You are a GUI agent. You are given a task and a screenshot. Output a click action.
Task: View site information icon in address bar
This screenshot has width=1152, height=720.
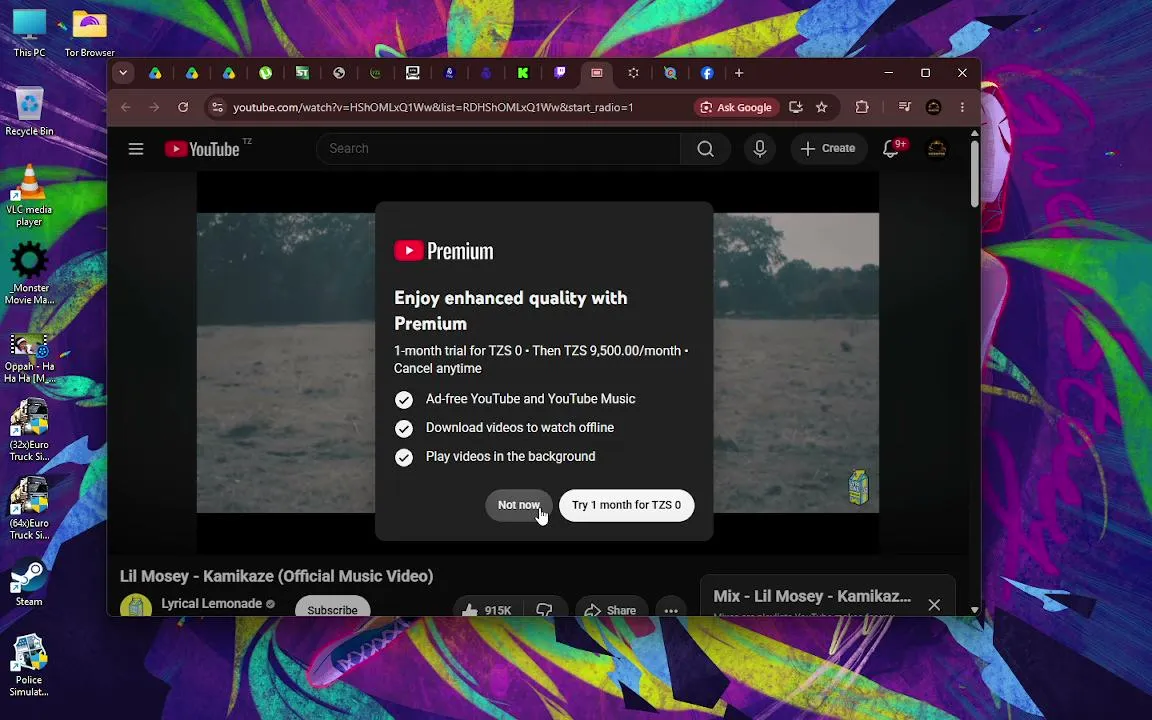click(217, 107)
